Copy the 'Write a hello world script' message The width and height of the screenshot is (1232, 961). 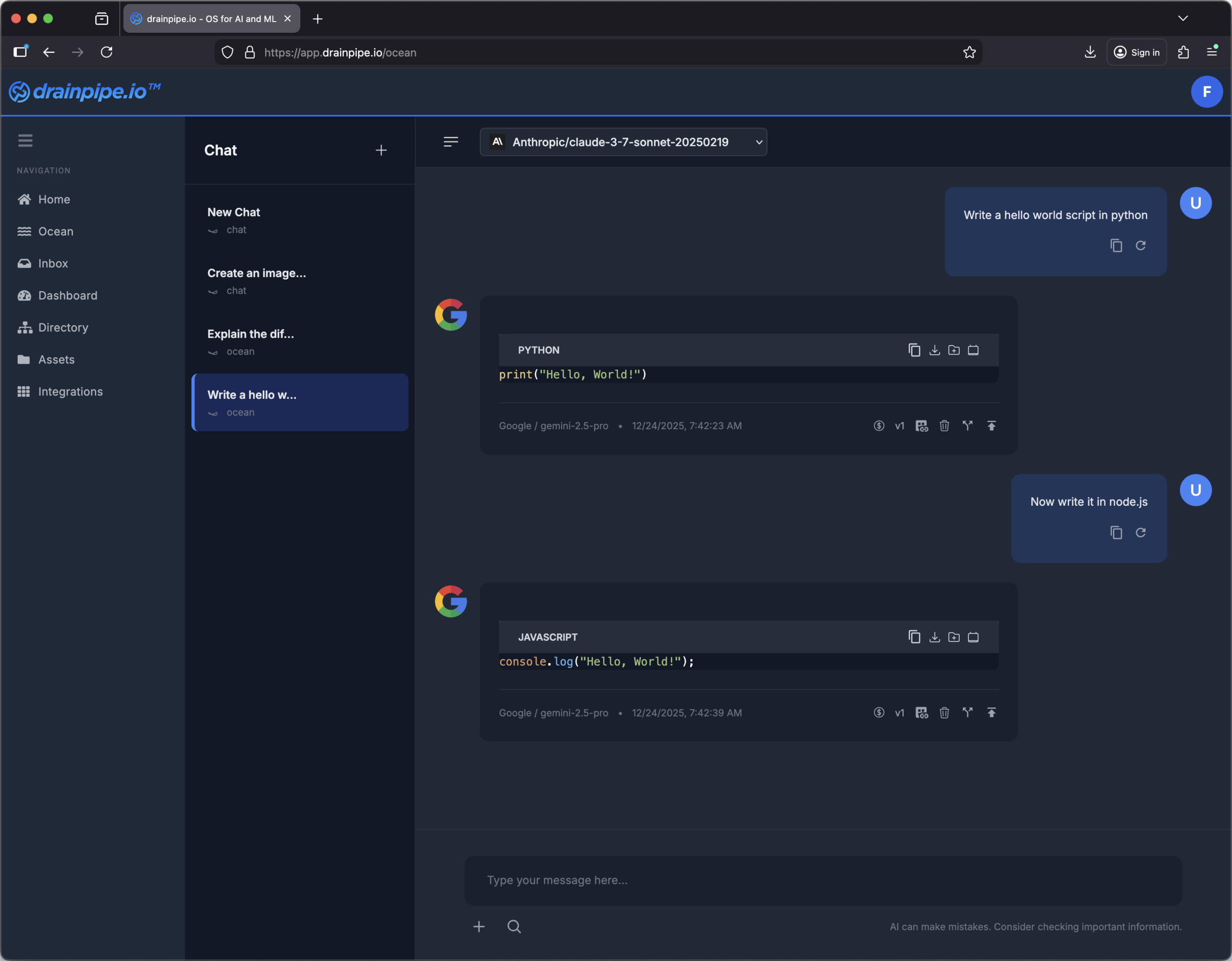click(x=1116, y=245)
